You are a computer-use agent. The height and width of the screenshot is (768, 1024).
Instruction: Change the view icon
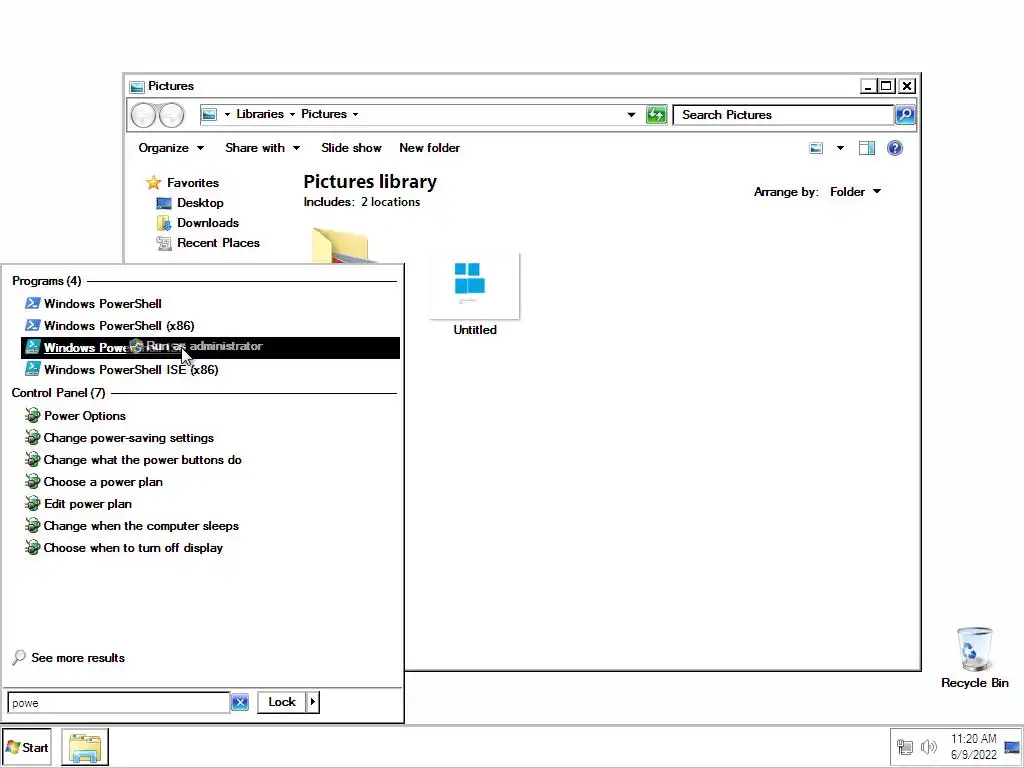point(816,148)
